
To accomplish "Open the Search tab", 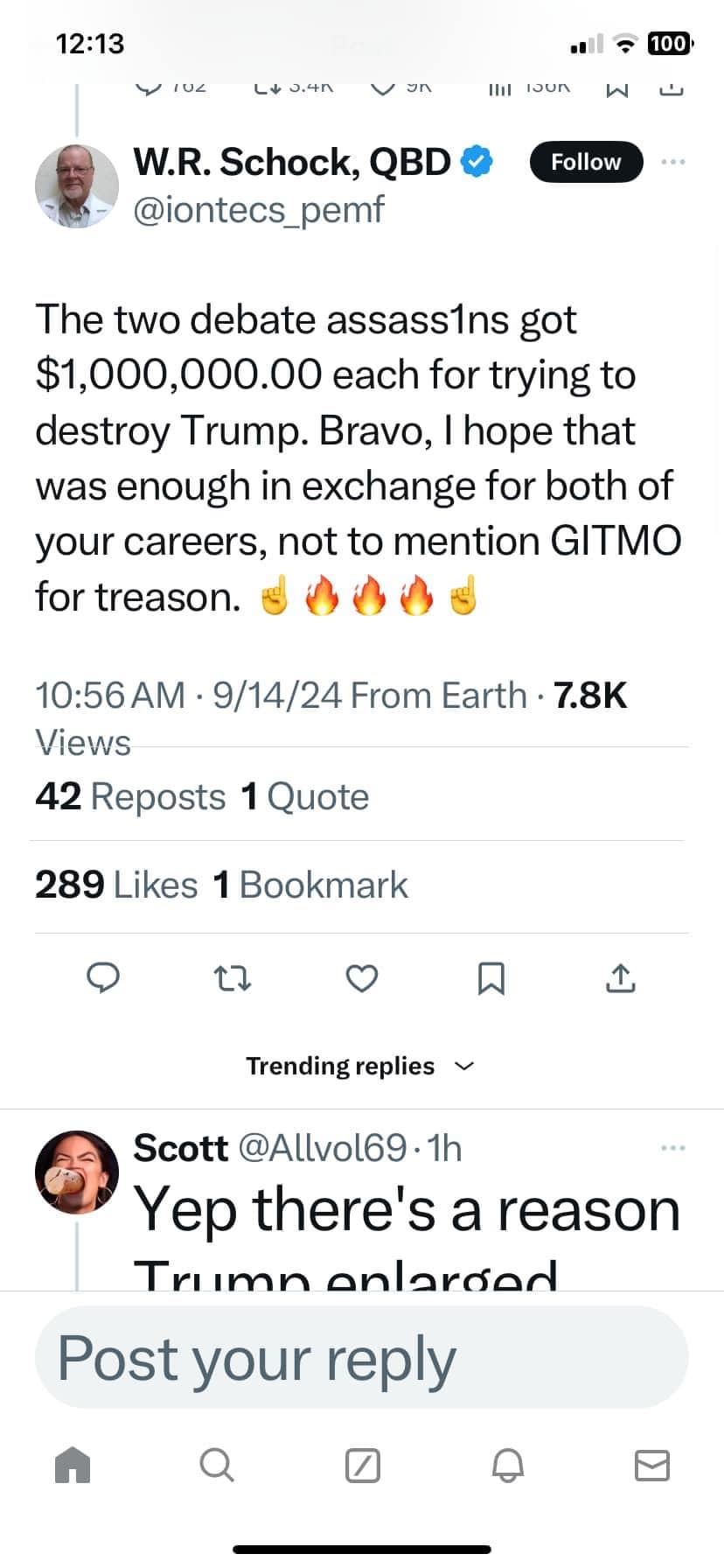I will point(216,1464).
